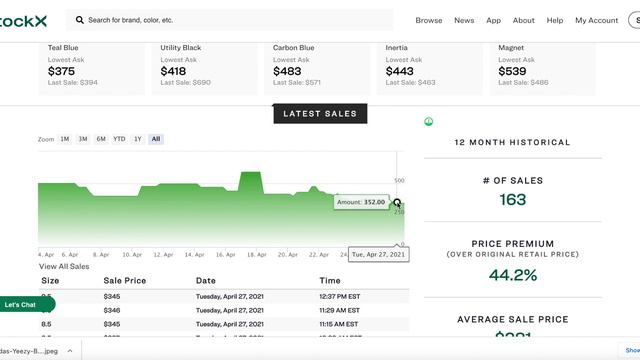
Task: Click the Show all downloads link
Action: (632, 350)
